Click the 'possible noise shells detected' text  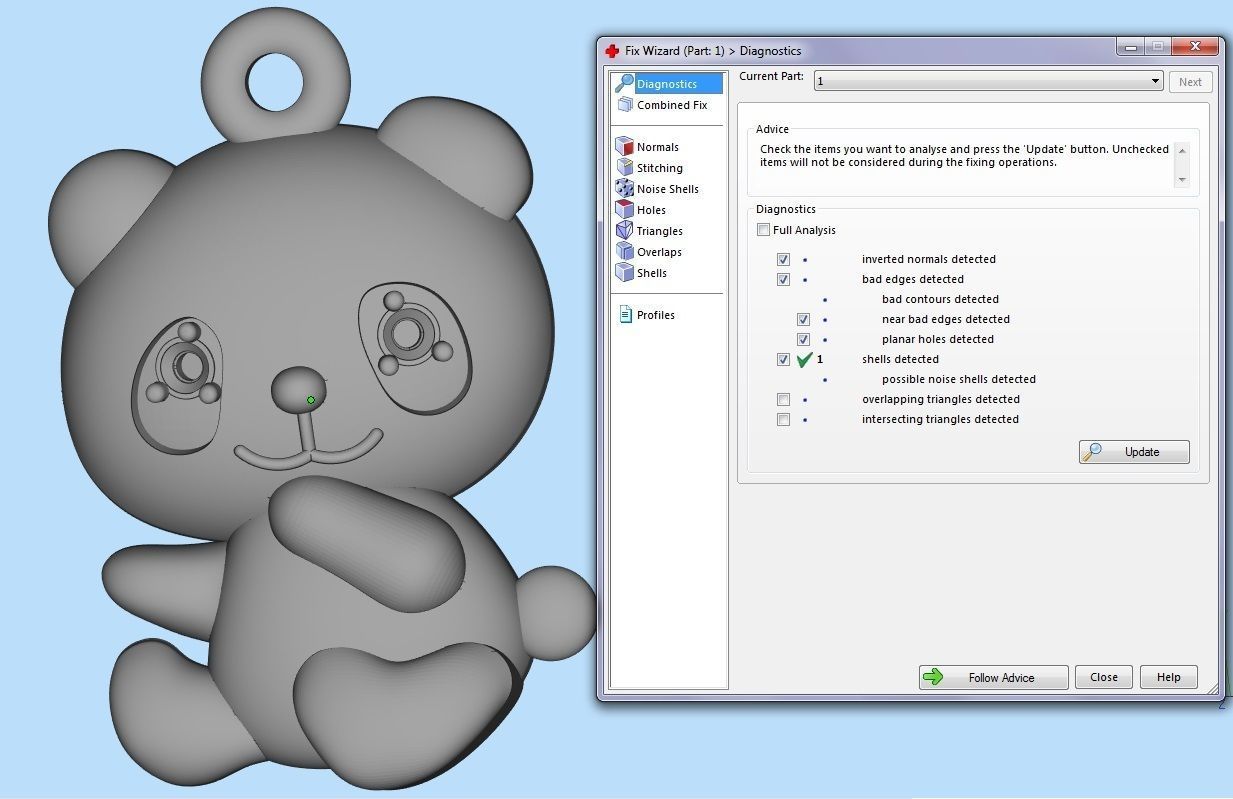959,380
